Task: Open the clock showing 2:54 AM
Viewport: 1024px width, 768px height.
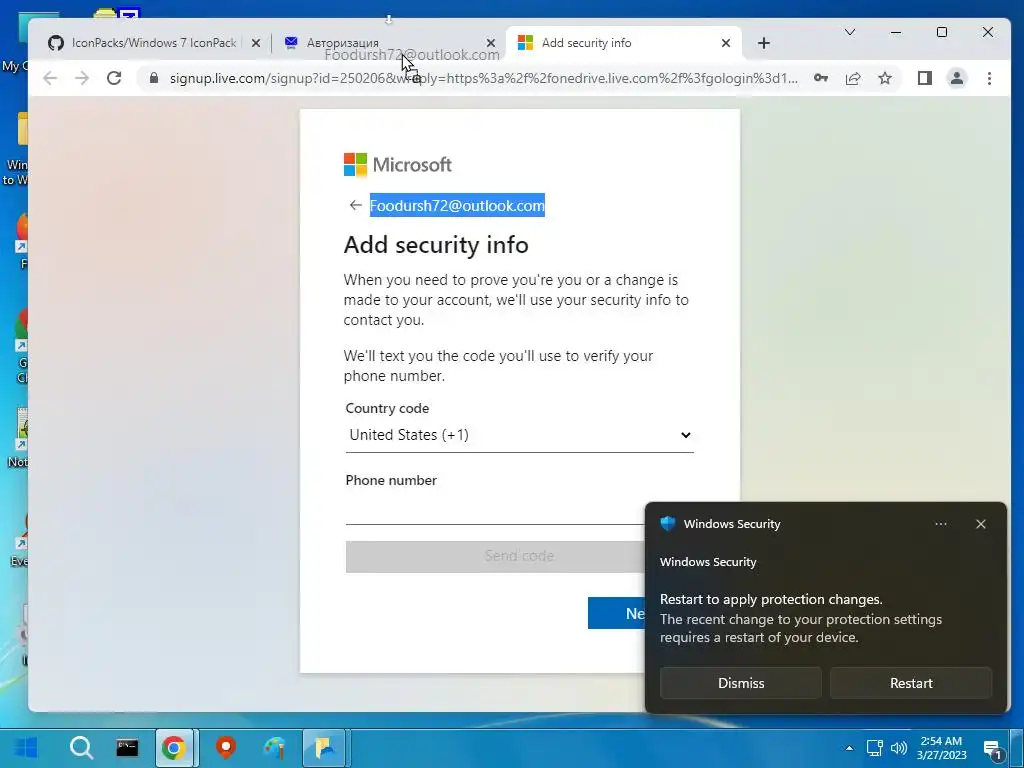Action: 941,748
